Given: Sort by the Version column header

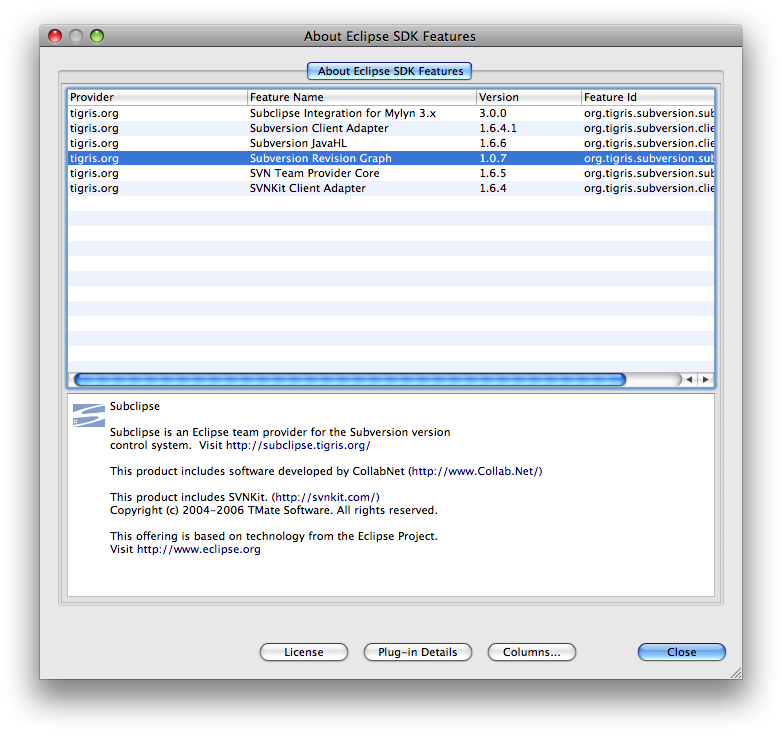Looking at the screenshot, I should 529,97.
